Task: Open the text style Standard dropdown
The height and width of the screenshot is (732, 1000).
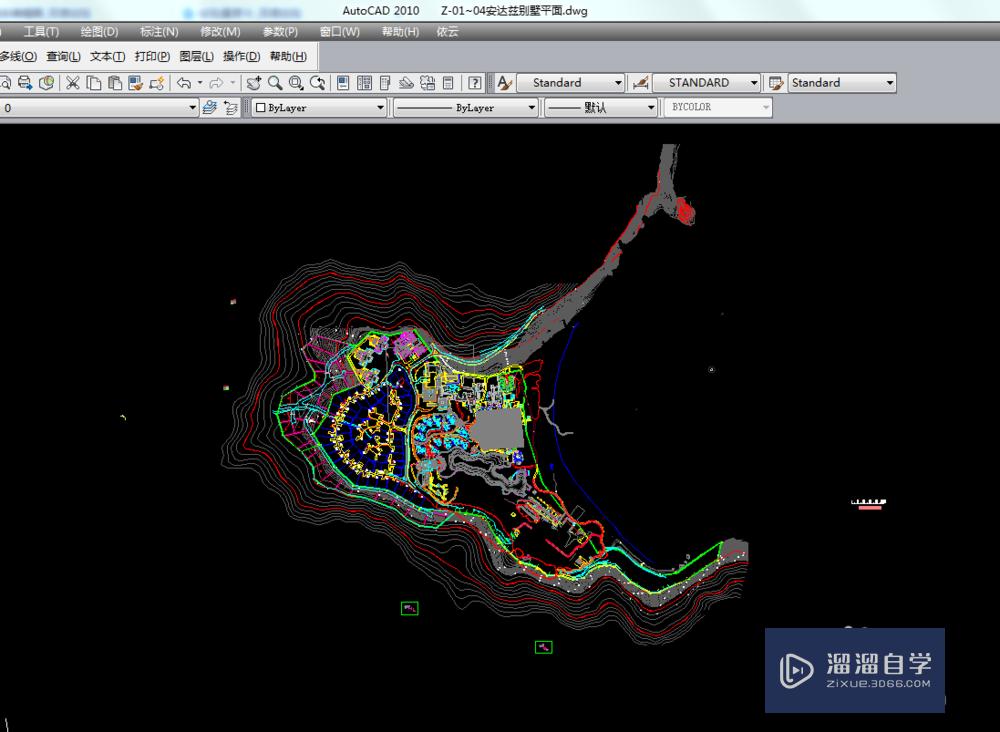Action: (x=570, y=83)
